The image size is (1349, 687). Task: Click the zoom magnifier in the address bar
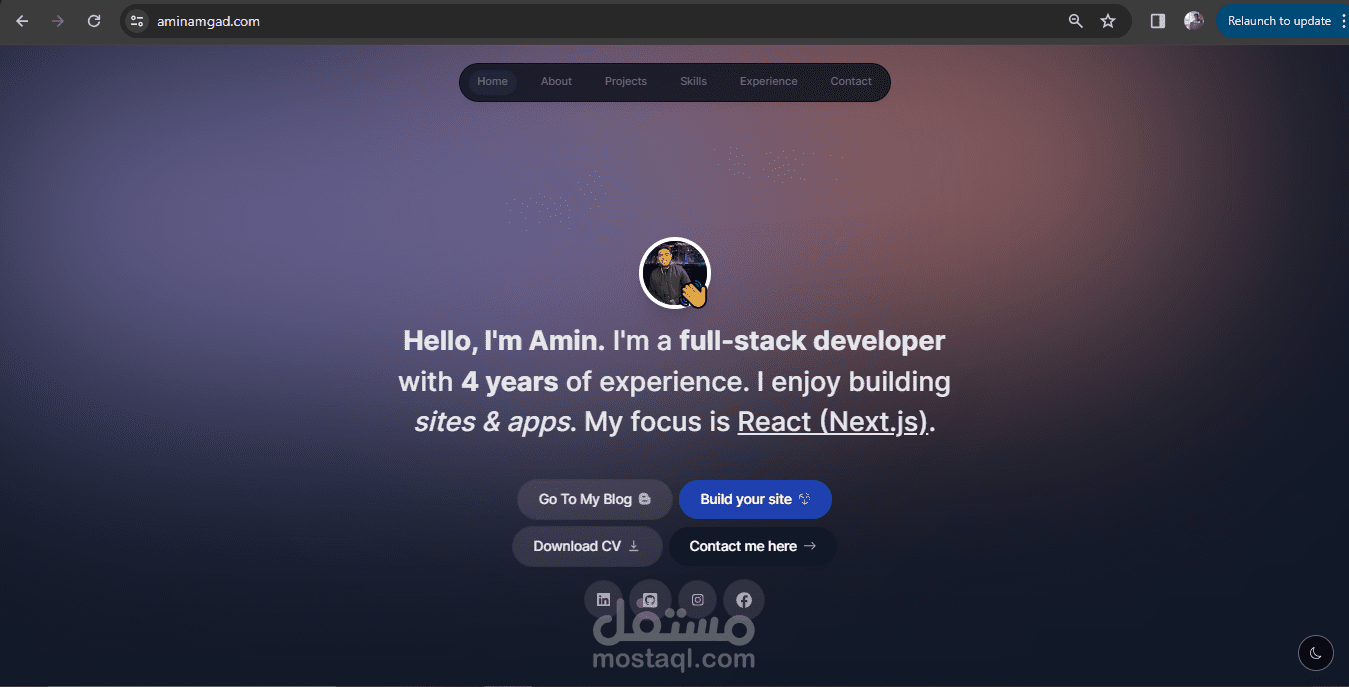(x=1075, y=20)
